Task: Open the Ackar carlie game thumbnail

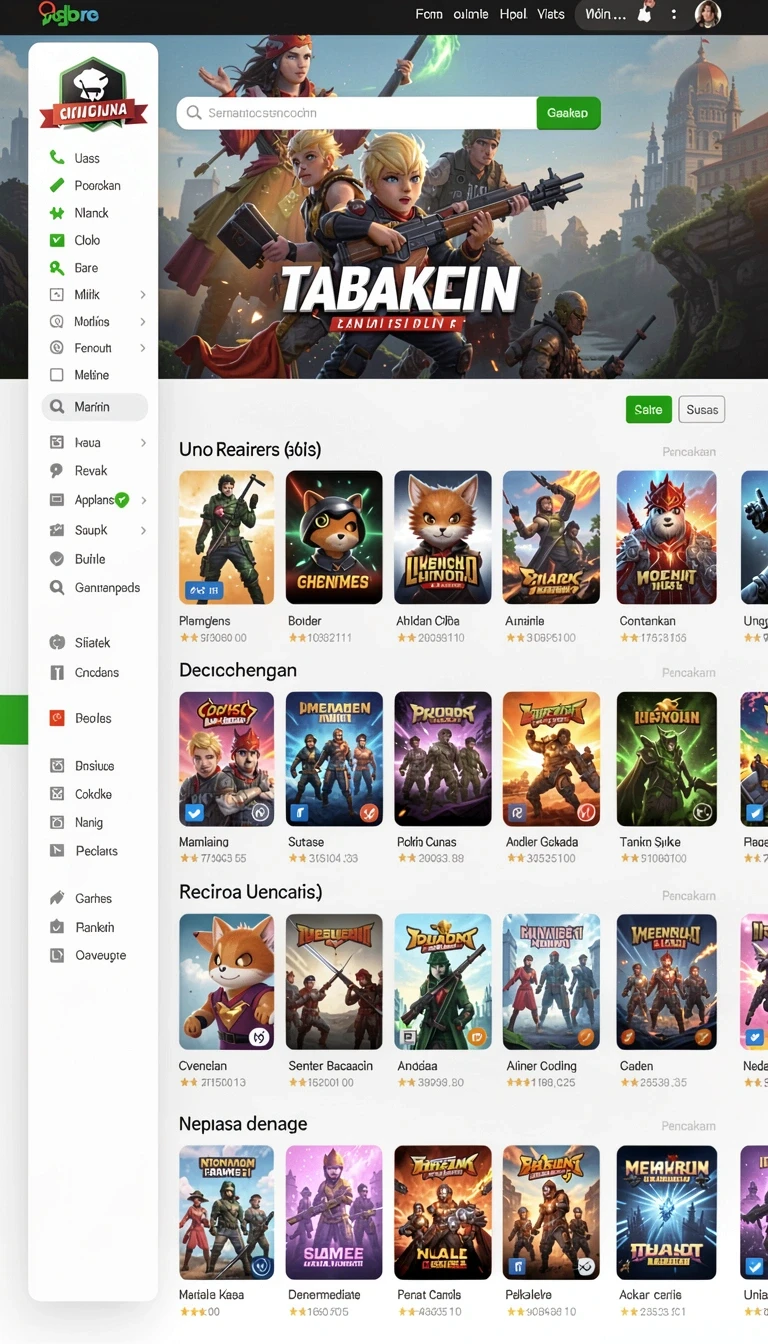Action: click(667, 1213)
